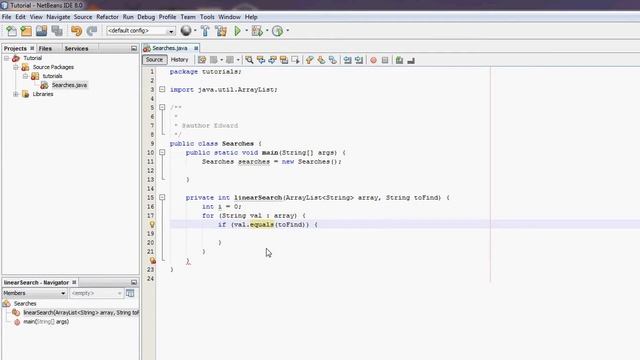Minimize the Navigator panel

pyautogui.click(x=134, y=282)
